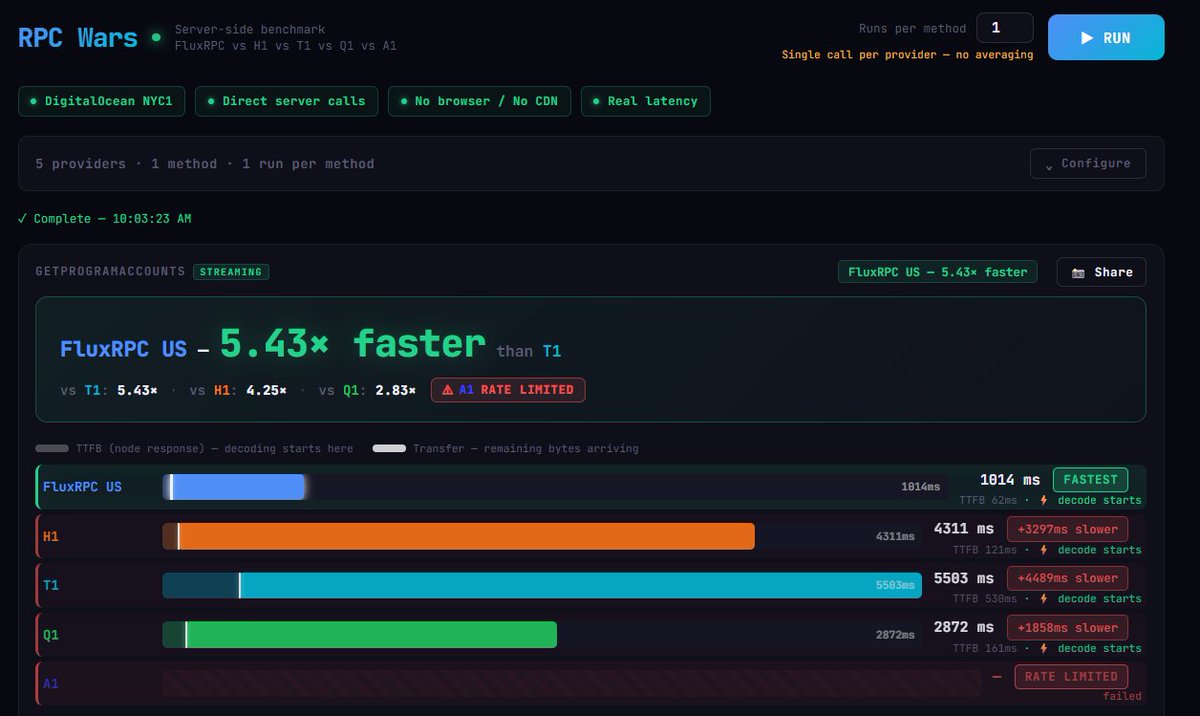Click the cyan T1 latency bar
This screenshot has height=716, width=1200.
point(542,585)
